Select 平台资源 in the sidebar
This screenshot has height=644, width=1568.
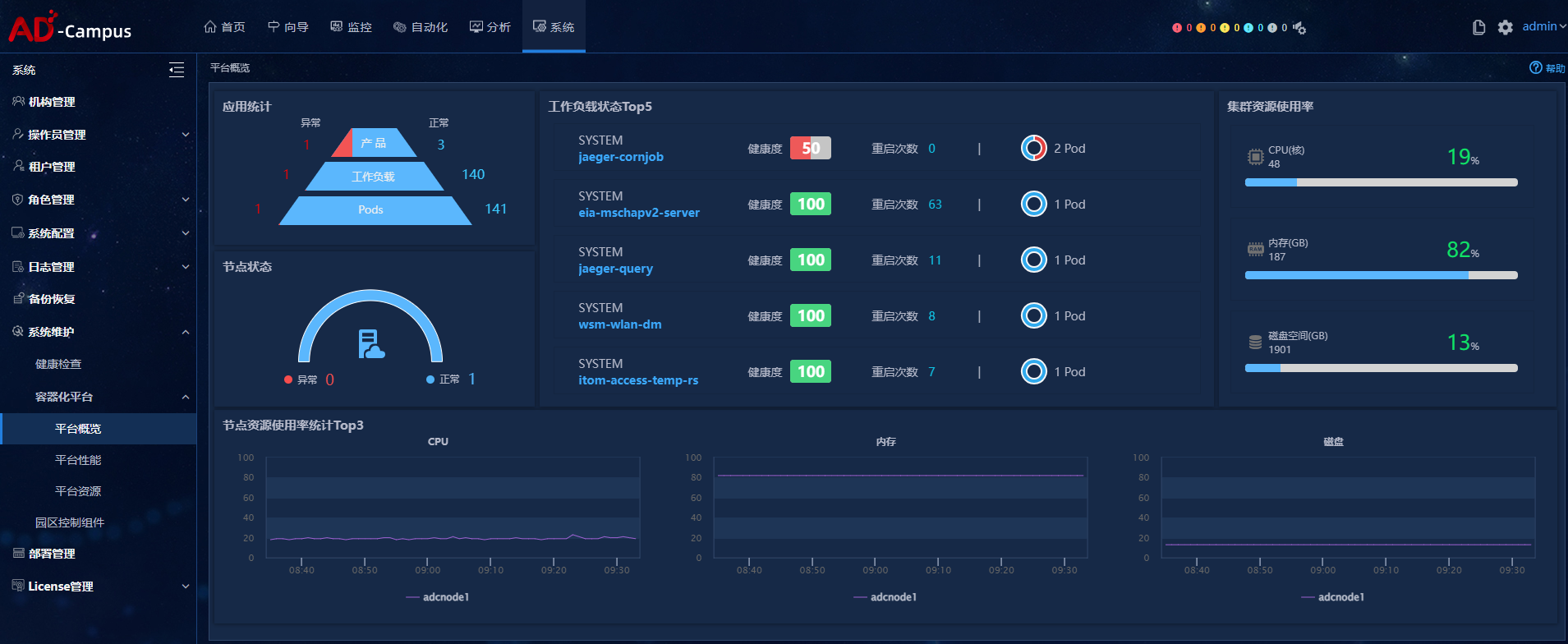pyautogui.click(x=78, y=491)
